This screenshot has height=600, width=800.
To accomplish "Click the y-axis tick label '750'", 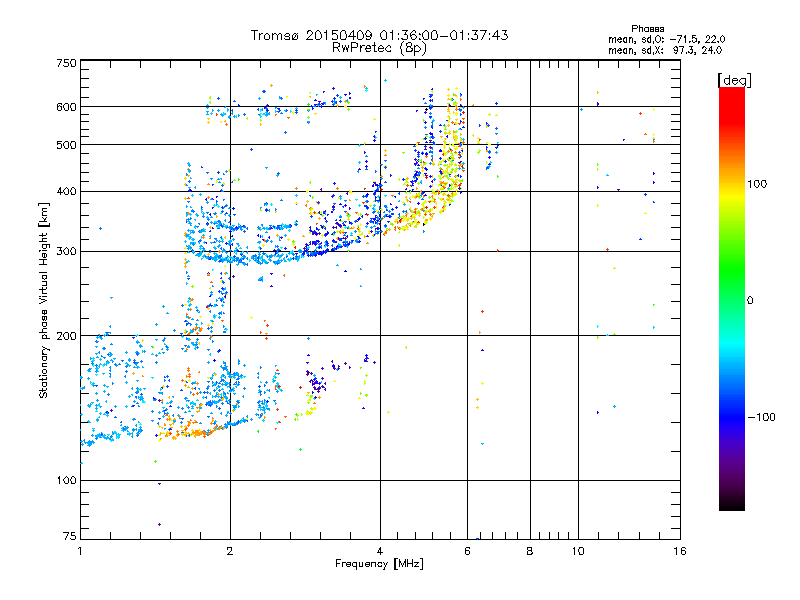I will (66, 63).
